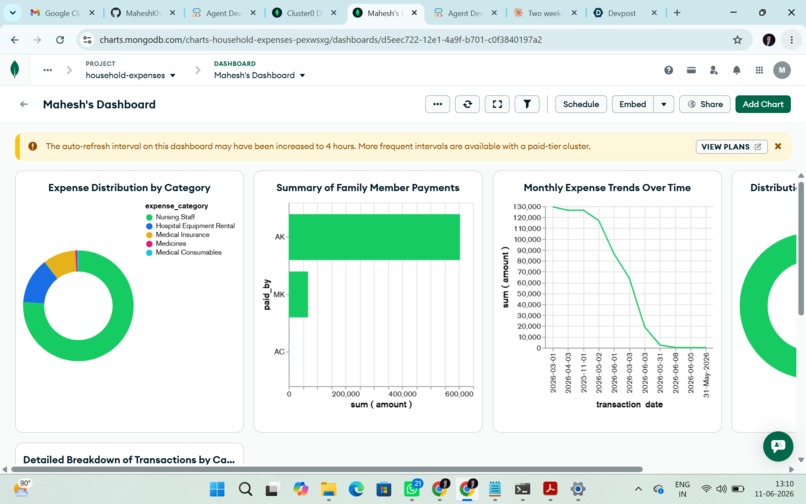Reload the browser page
806x504 pixels.
60,40
